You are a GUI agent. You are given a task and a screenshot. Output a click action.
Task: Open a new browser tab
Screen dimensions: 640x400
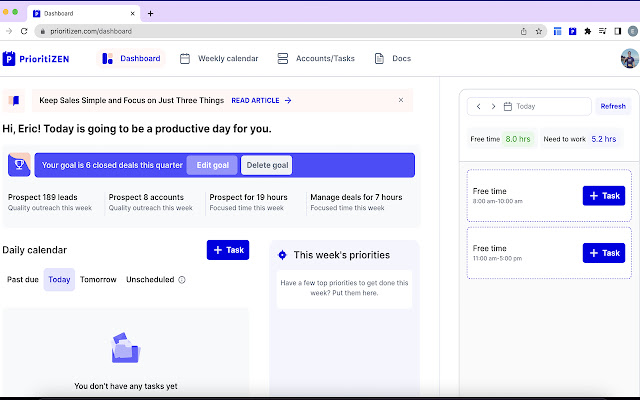151,13
